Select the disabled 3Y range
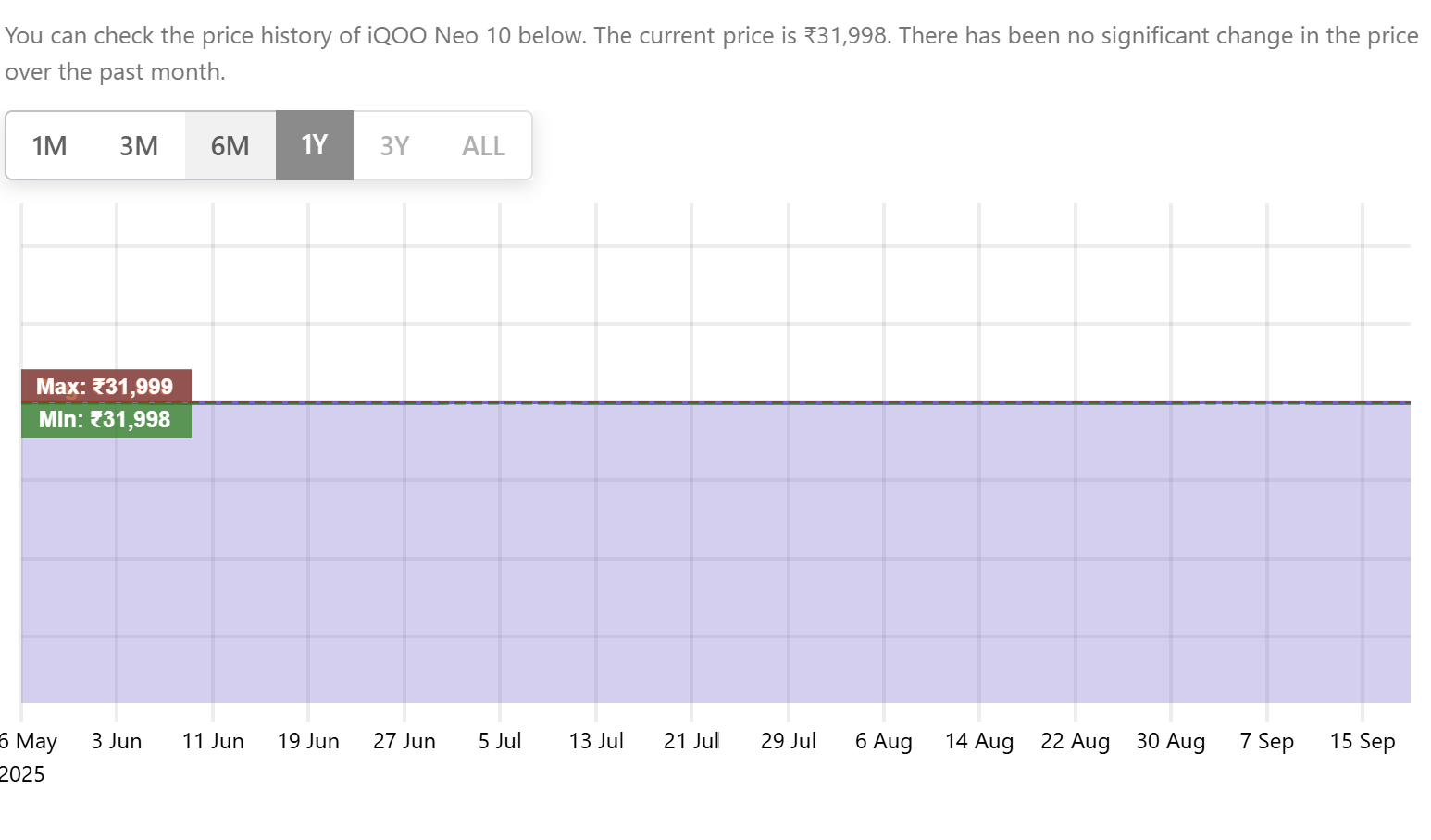This screenshot has width=1431, height=840. click(394, 145)
